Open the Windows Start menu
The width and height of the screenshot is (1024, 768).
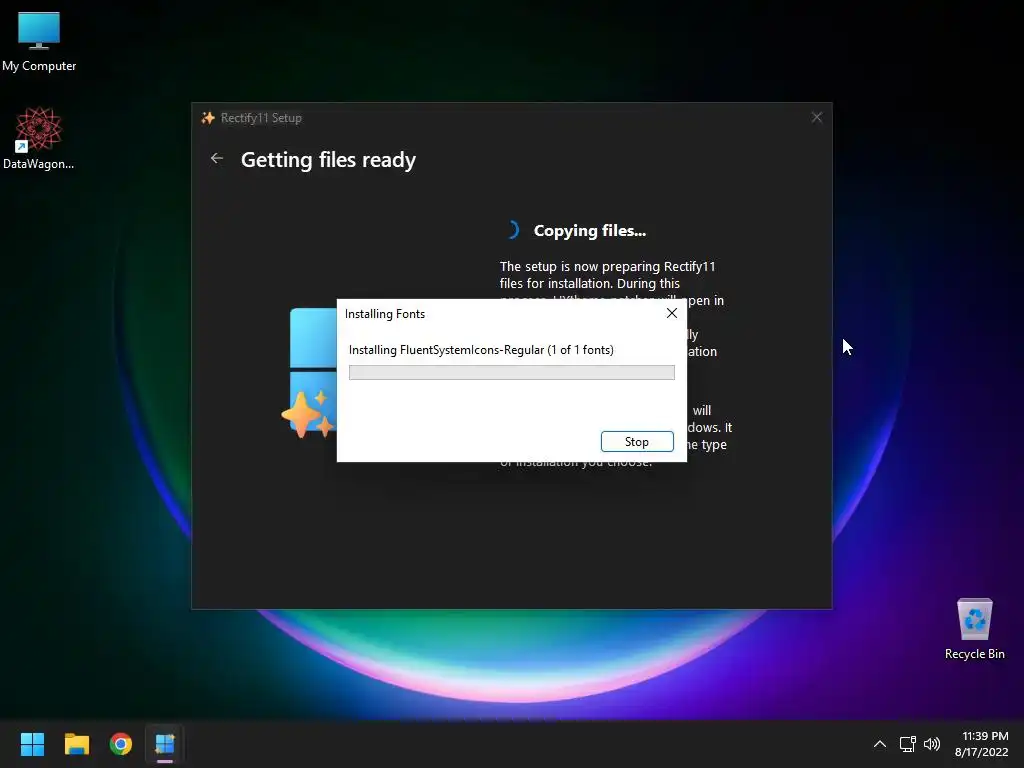32,744
